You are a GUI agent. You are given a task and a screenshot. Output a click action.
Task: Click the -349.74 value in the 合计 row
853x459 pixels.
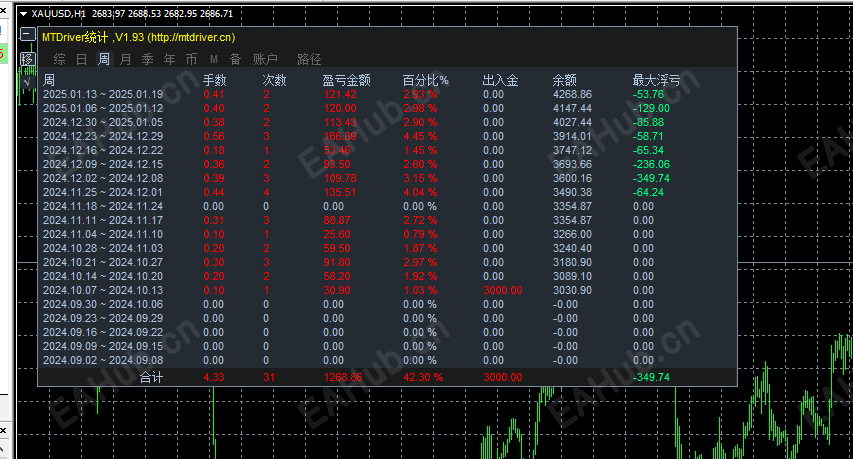pyautogui.click(x=651, y=377)
